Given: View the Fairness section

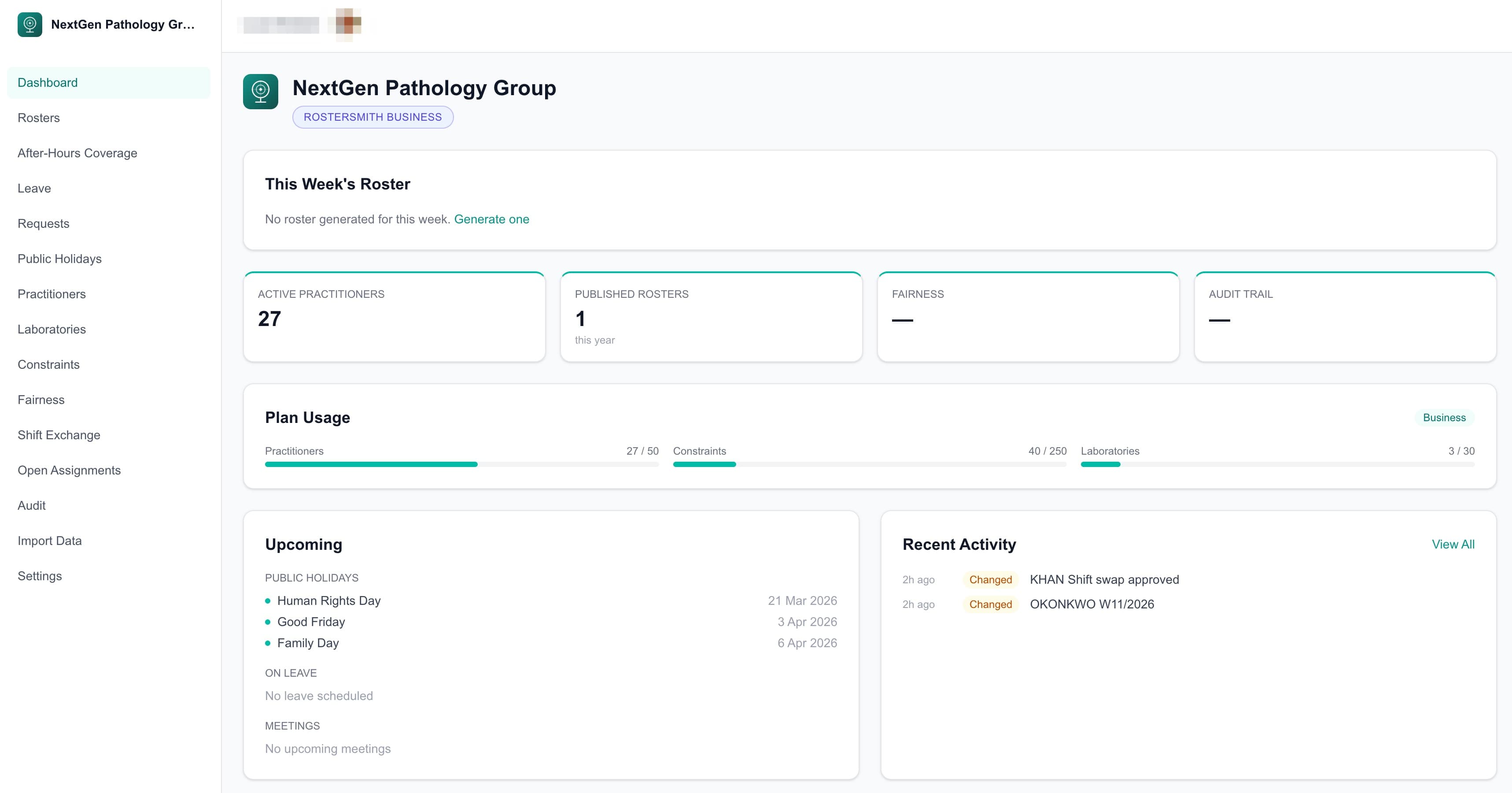Looking at the screenshot, I should coord(41,400).
